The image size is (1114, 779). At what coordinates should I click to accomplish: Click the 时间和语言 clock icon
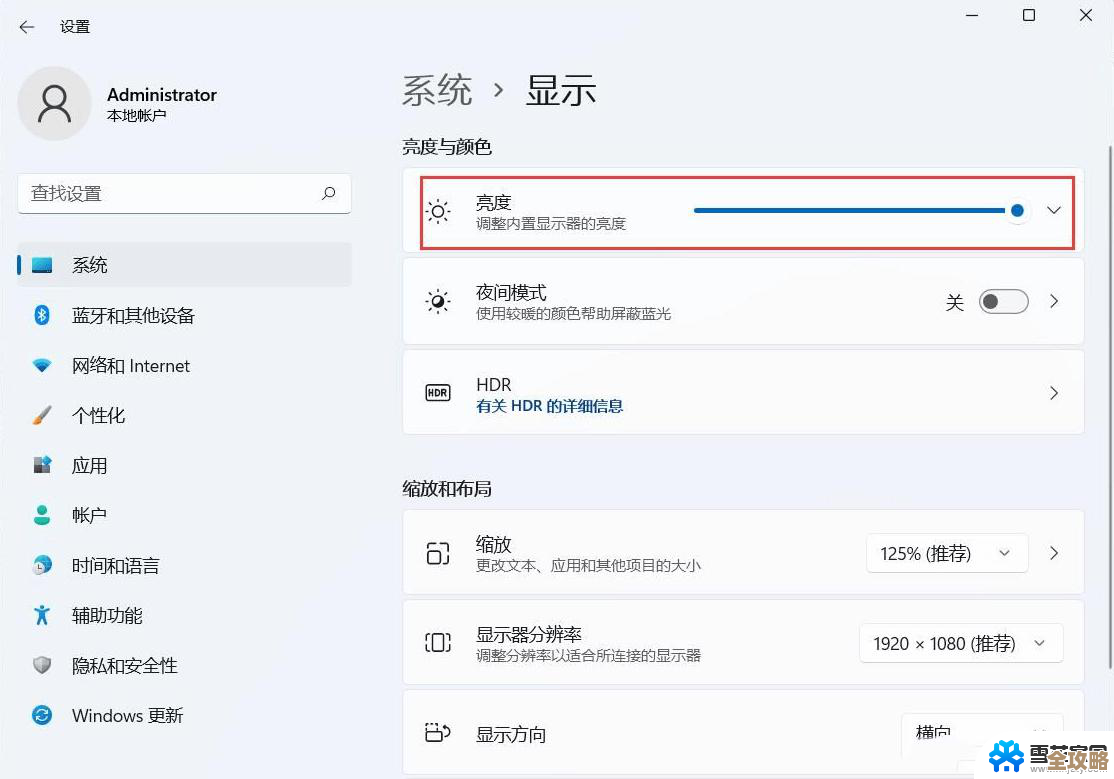(41, 565)
